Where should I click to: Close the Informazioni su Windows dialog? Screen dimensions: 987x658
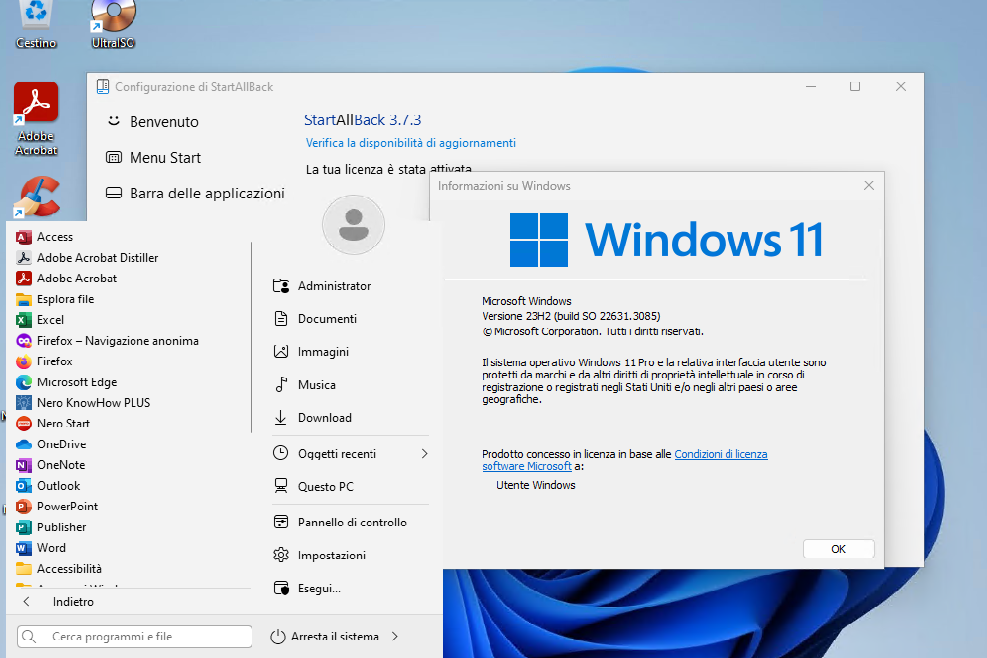(x=869, y=186)
